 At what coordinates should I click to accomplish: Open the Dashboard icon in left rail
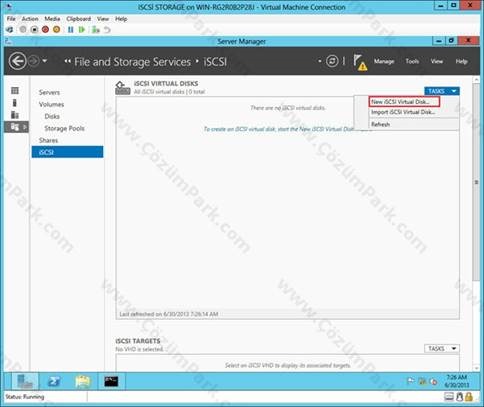15,91
